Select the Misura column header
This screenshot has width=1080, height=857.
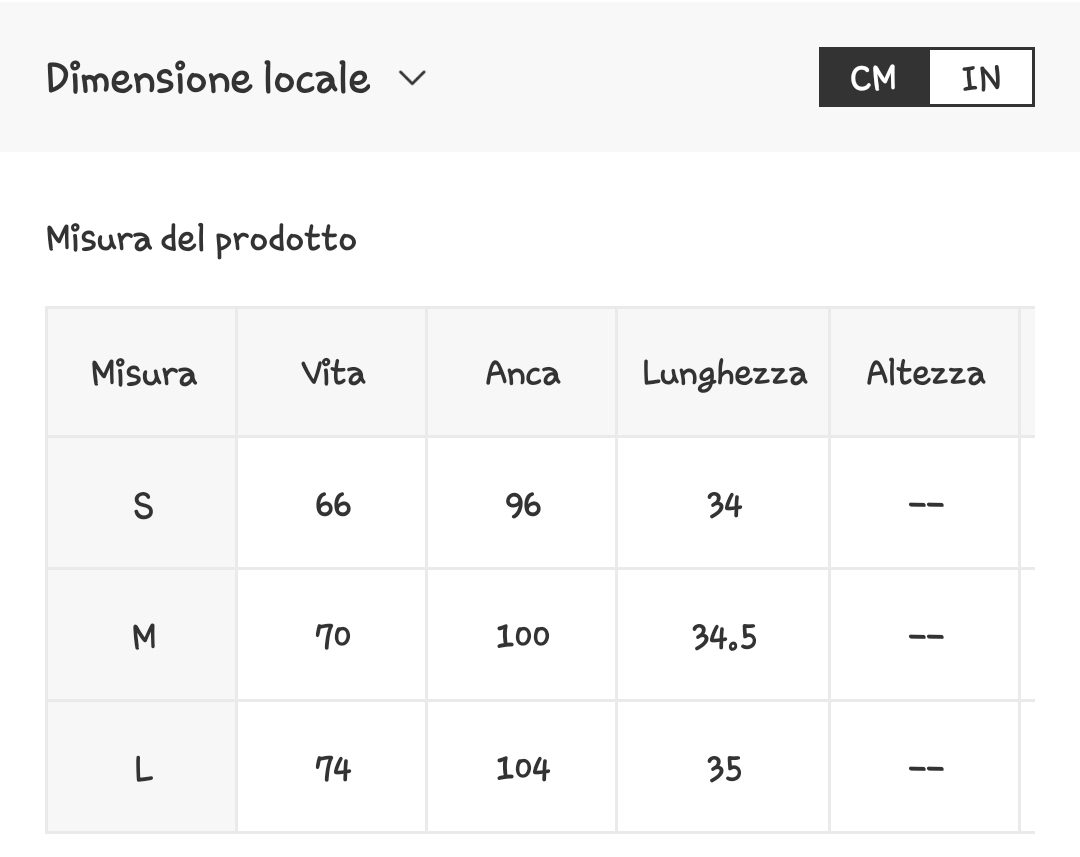[143, 373]
